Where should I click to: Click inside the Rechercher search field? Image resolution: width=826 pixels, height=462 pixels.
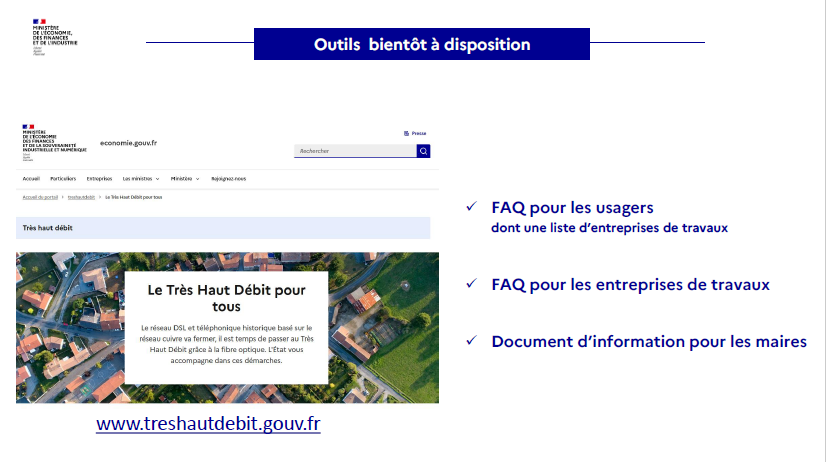(354, 151)
